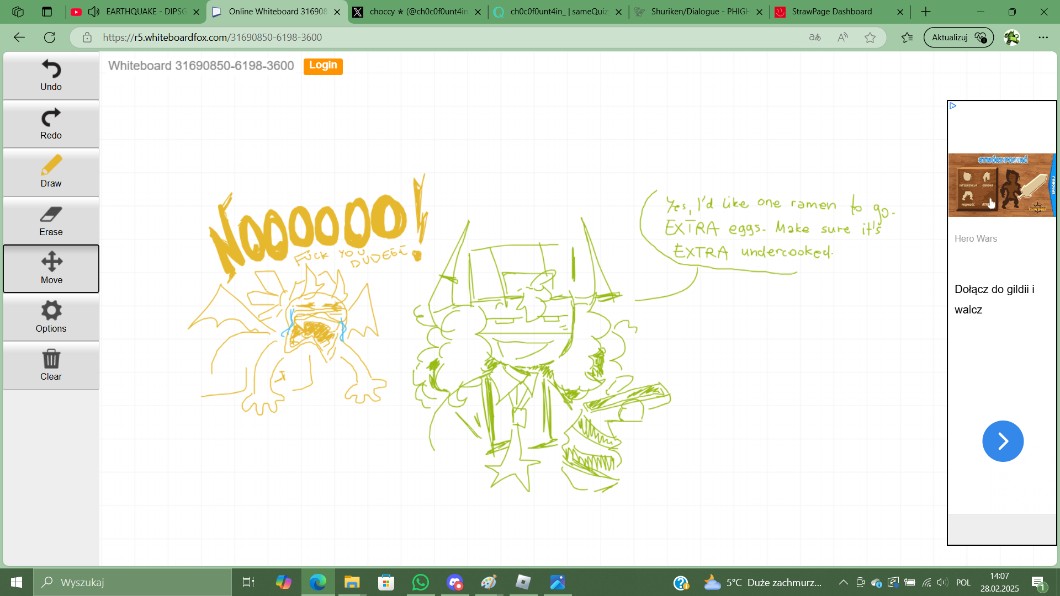Click the orange Login button
Image resolution: width=1060 pixels, height=596 pixels.
coord(323,65)
